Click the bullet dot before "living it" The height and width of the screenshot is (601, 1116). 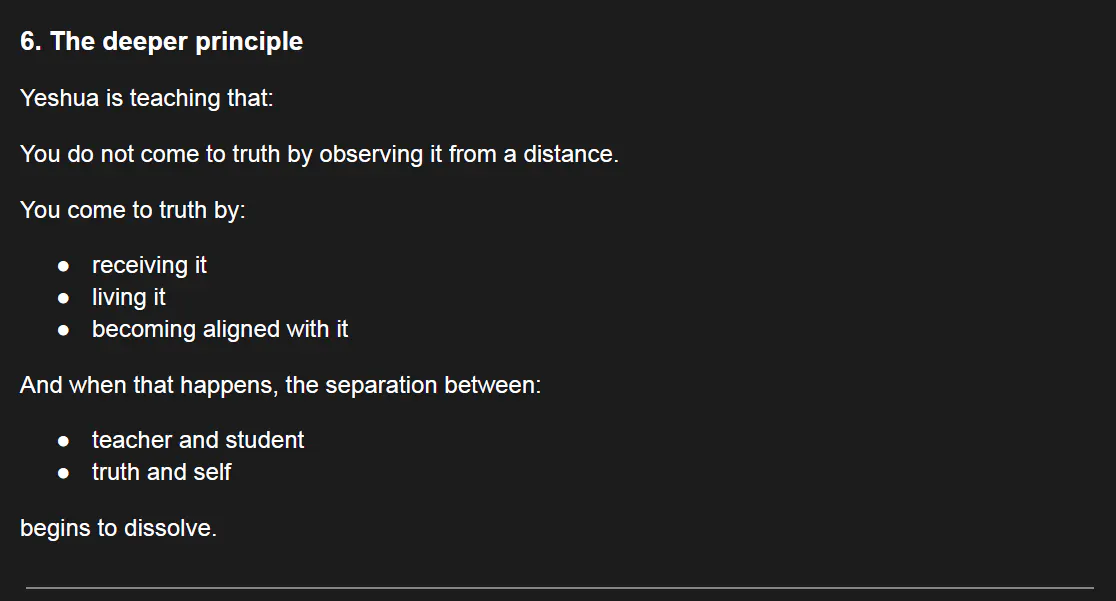click(64, 298)
